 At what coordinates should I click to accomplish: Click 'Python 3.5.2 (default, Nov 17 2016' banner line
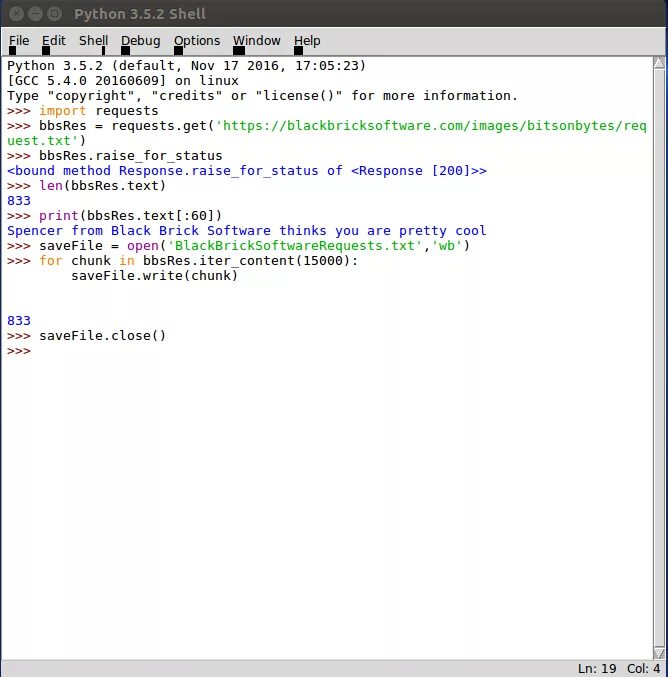point(187,66)
